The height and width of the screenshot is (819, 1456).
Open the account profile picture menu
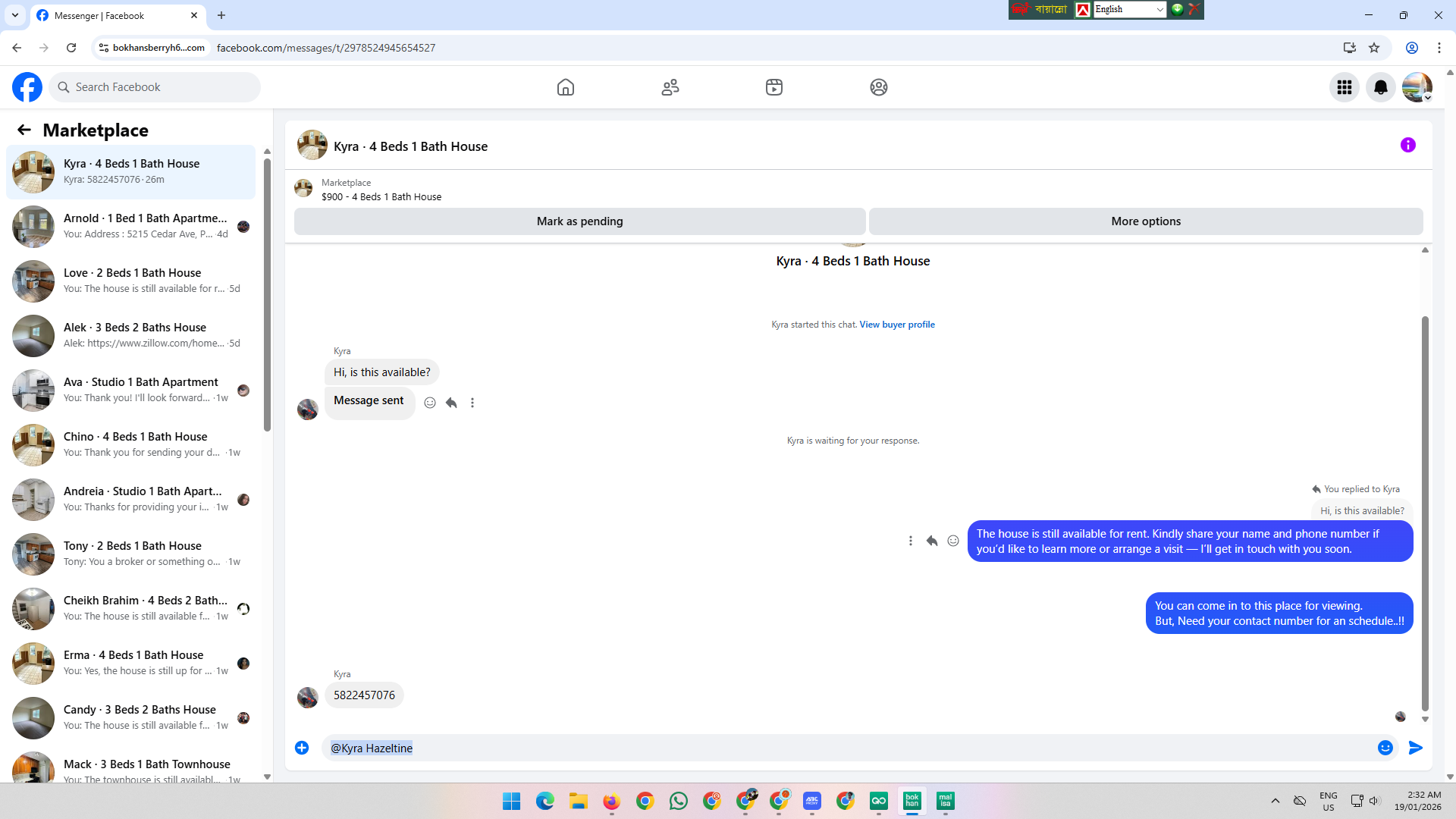[1417, 87]
